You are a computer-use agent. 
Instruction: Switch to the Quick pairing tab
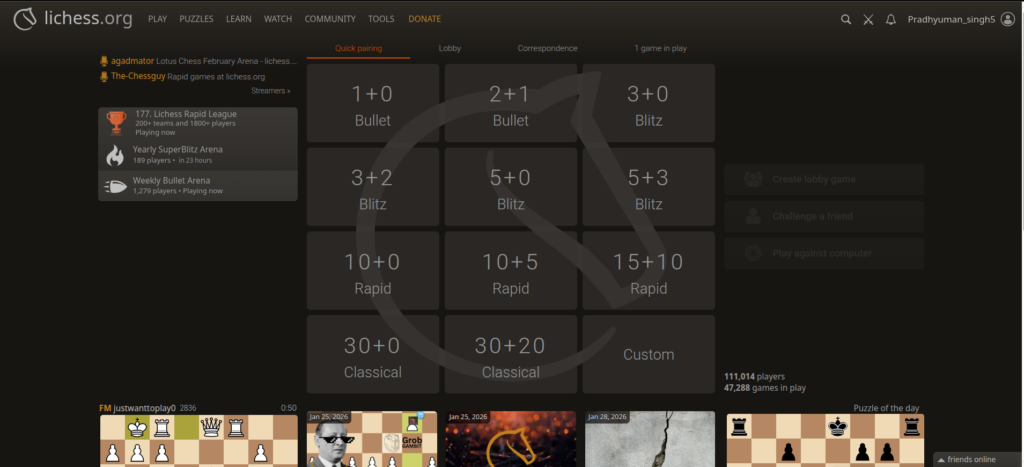[x=359, y=48]
